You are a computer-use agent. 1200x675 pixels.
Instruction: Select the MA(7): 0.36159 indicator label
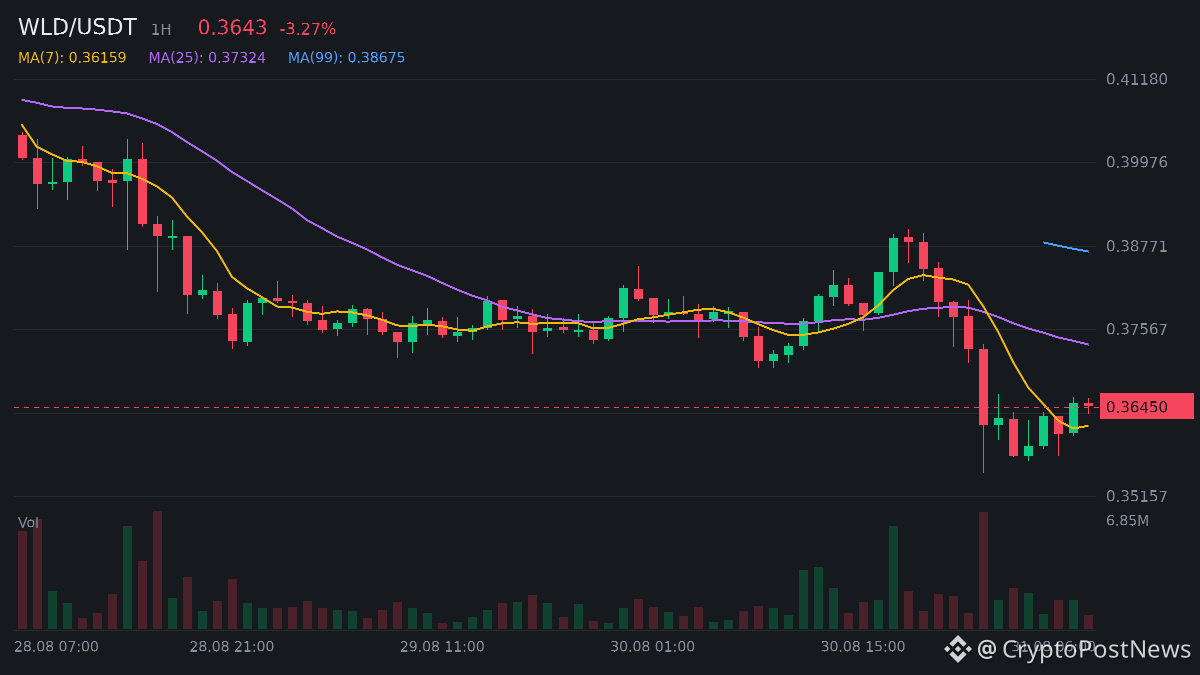point(72,58)
